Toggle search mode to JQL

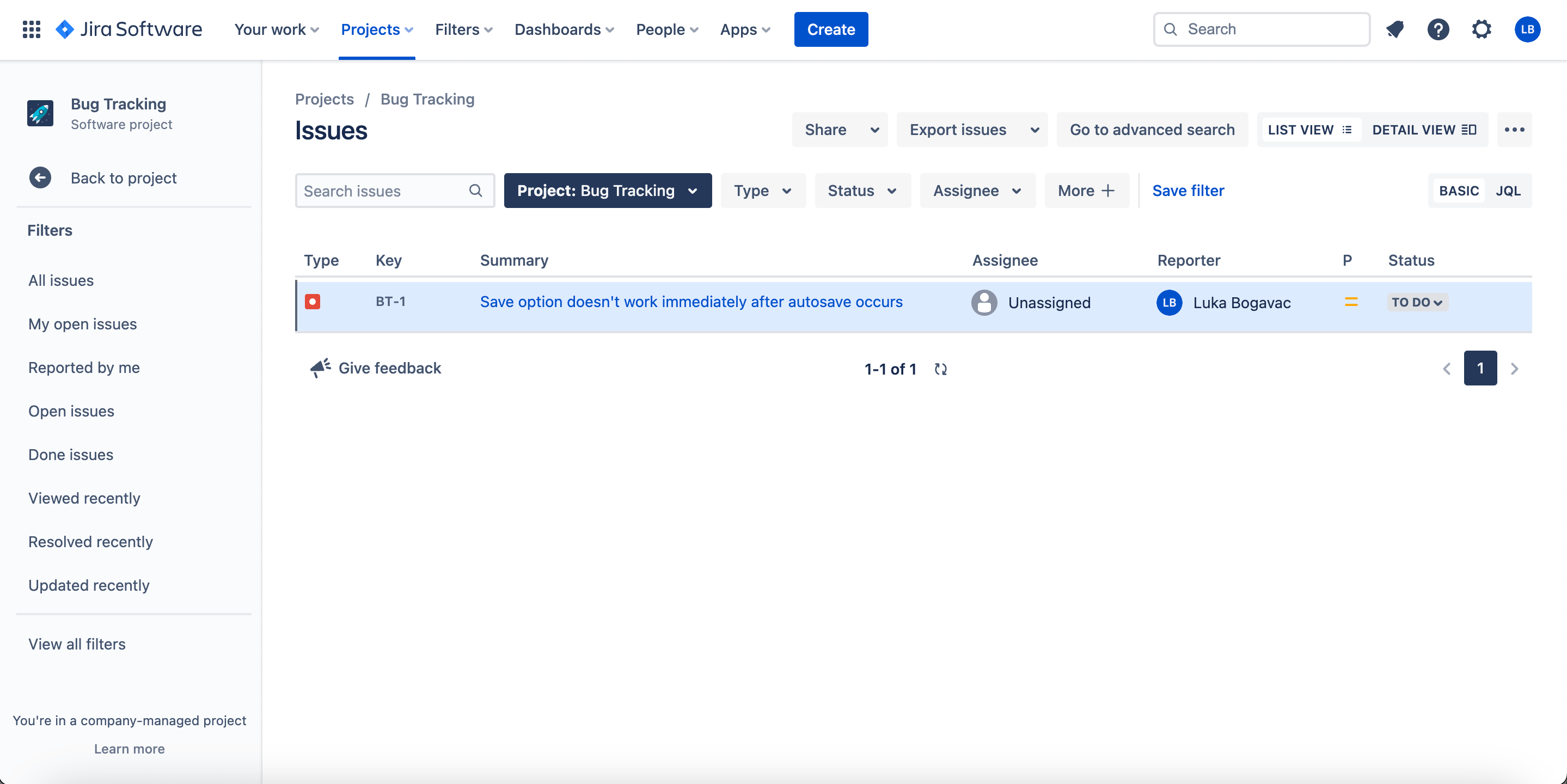(x=1508, y=191)
